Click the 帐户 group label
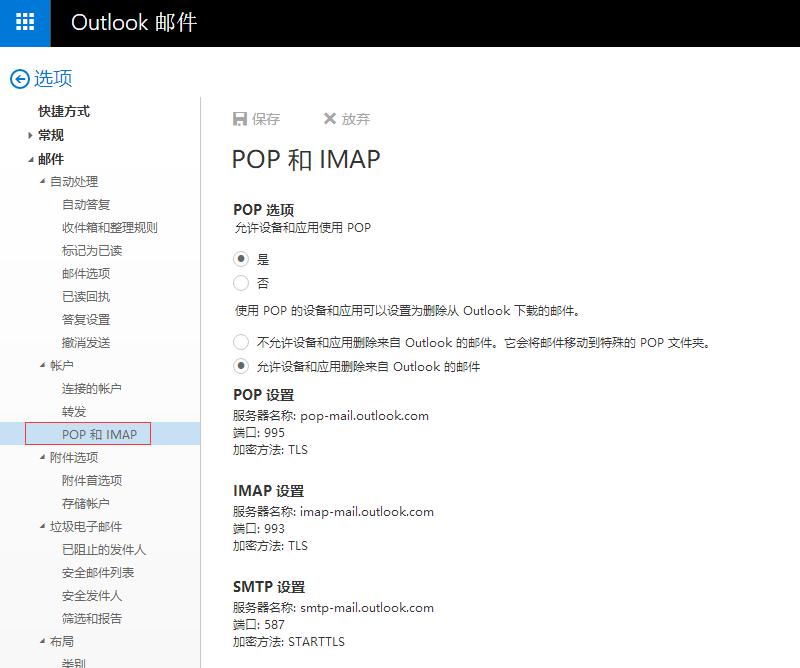800x668 pixels. (62, 365)
